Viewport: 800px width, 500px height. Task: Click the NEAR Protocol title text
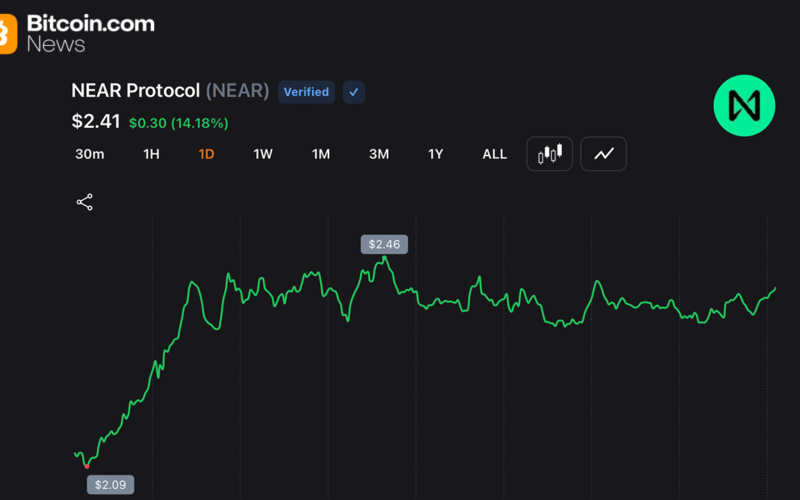(136, 91)
